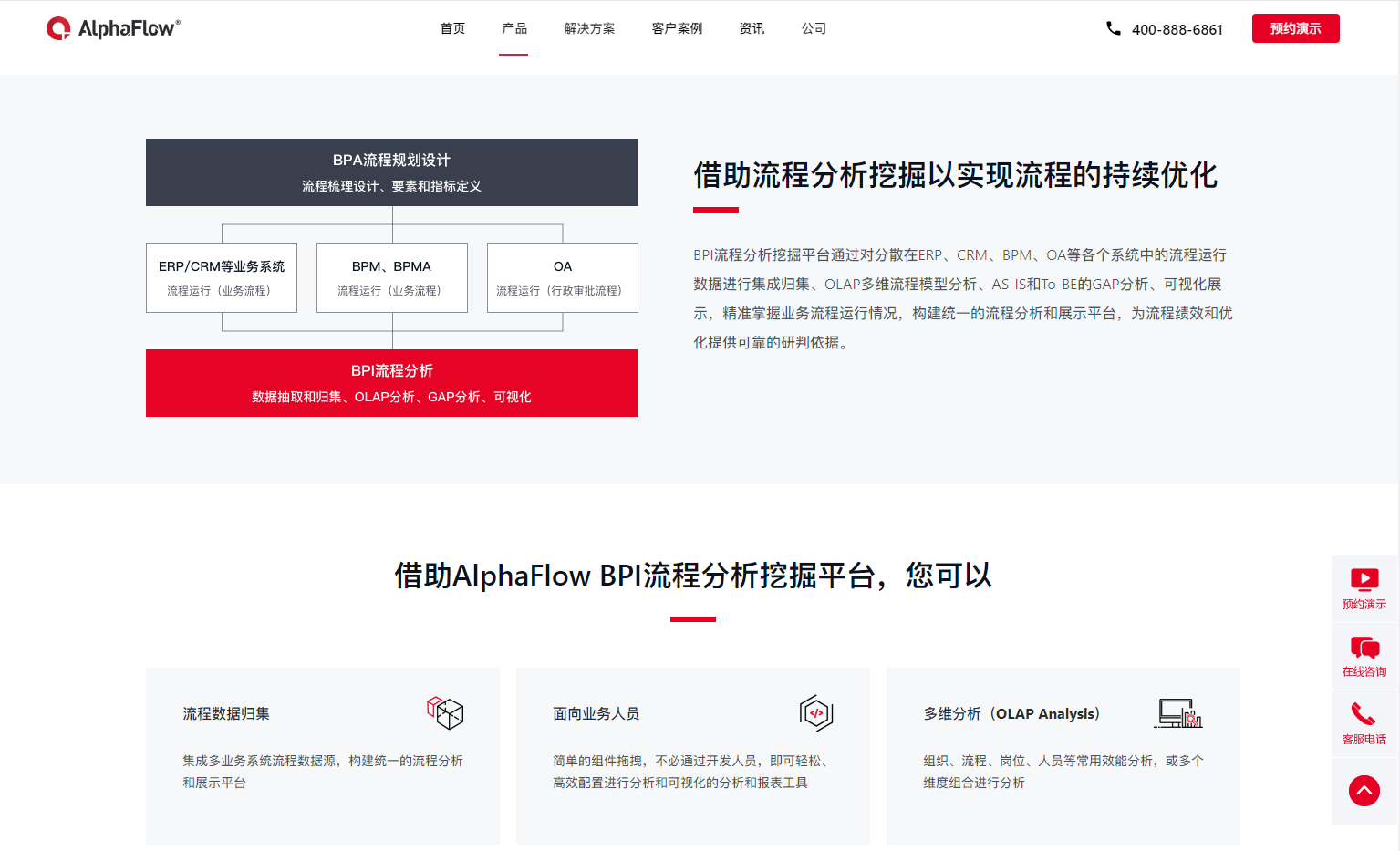Click the 400-888-6861 phone number
This screenshot has width=1400, height=851.
click(1177, 29)
